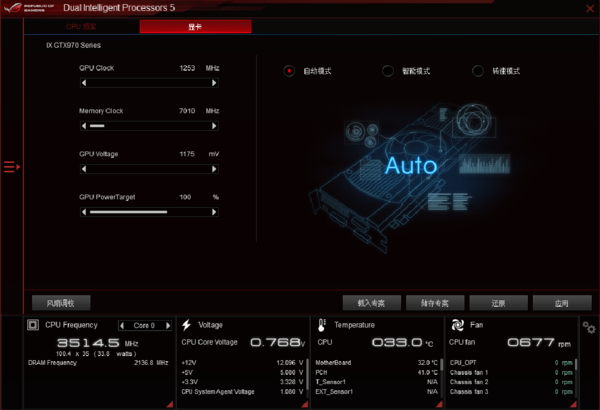Select the 自动模式 auto mode radio
The image size is (600, 410).
289,71
